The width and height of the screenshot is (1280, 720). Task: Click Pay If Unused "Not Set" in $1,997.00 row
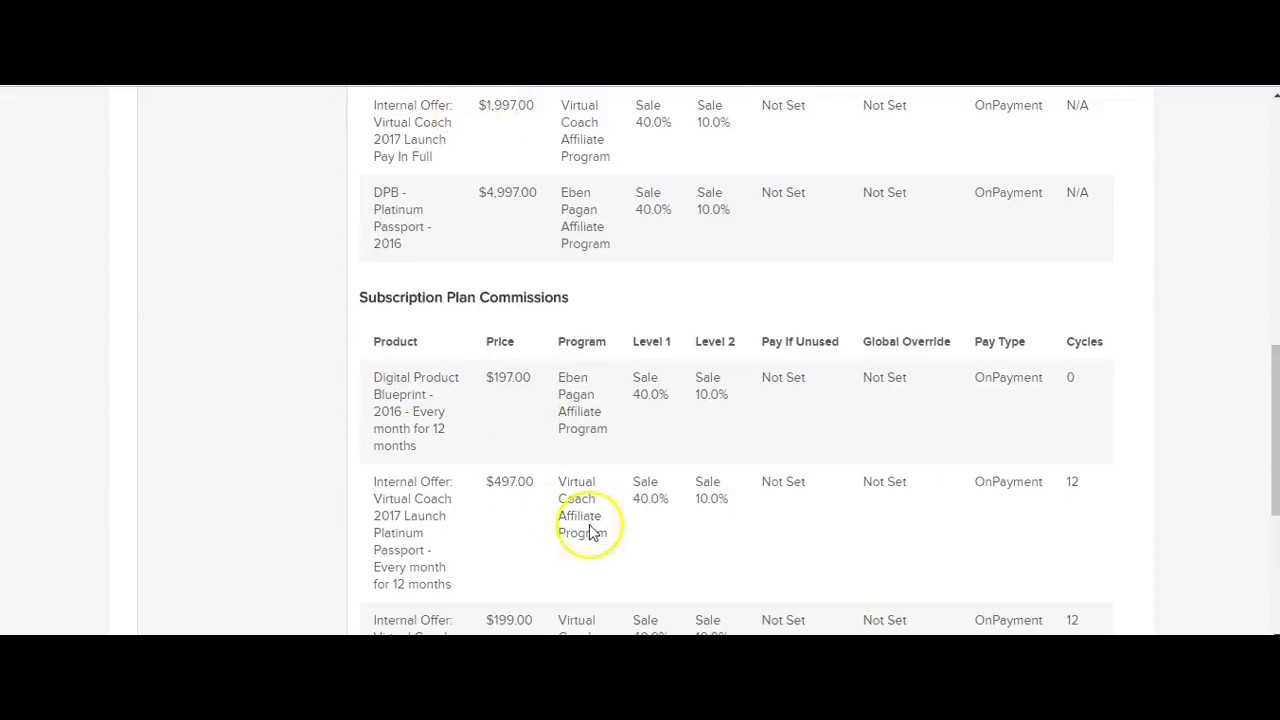[x=783, y=105]
